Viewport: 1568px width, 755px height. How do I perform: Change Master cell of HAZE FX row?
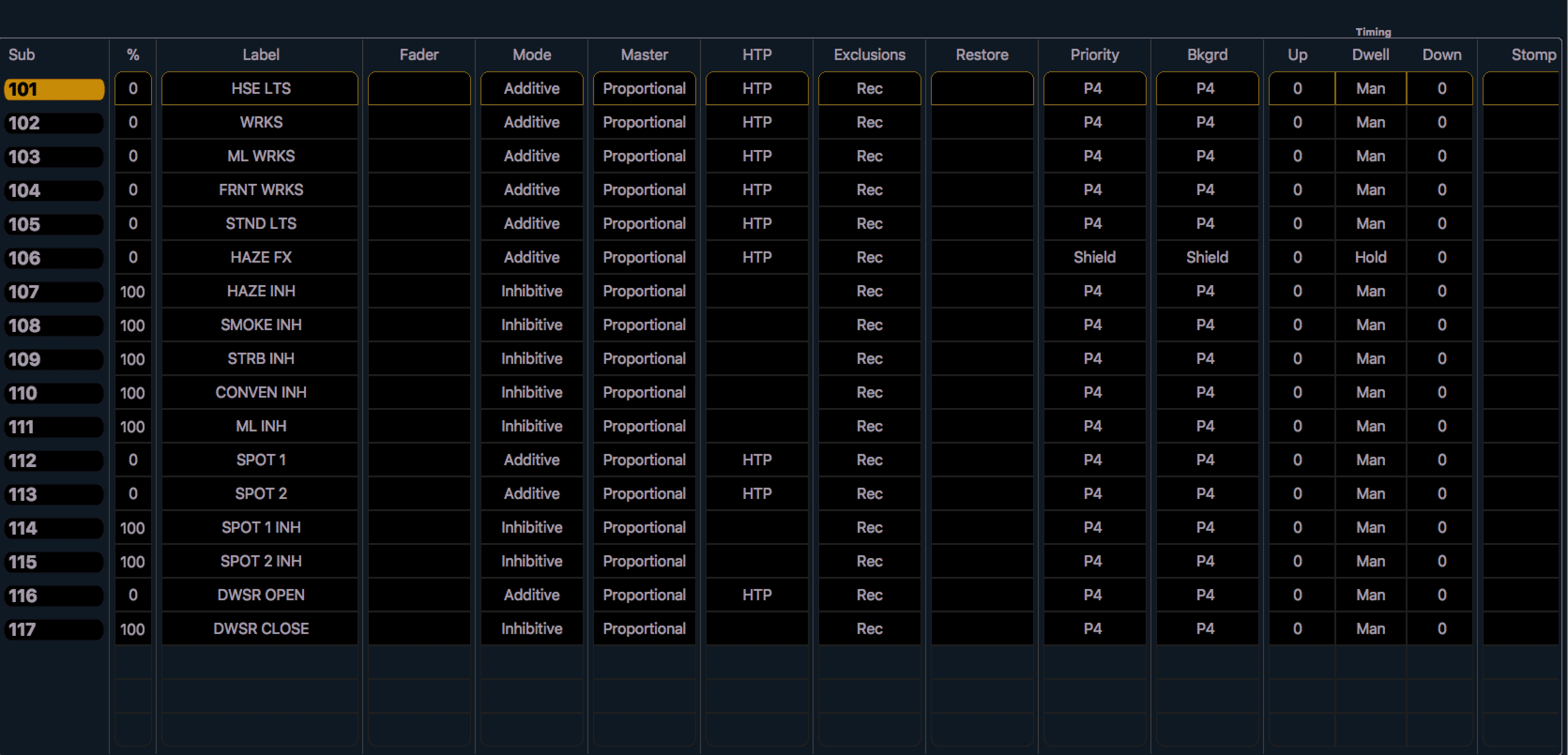point(644,257)
